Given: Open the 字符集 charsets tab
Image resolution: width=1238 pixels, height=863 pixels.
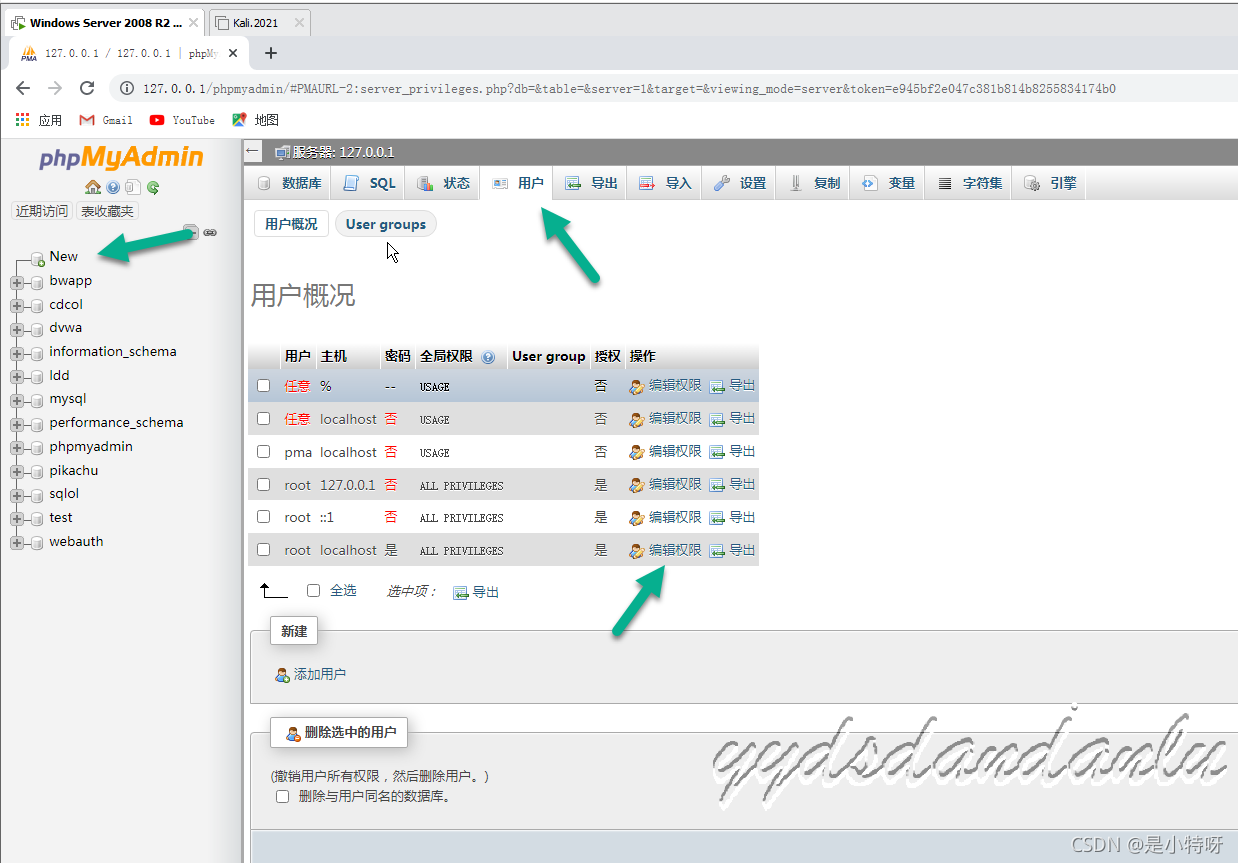Looking at the screenshot, I should 969,183.
